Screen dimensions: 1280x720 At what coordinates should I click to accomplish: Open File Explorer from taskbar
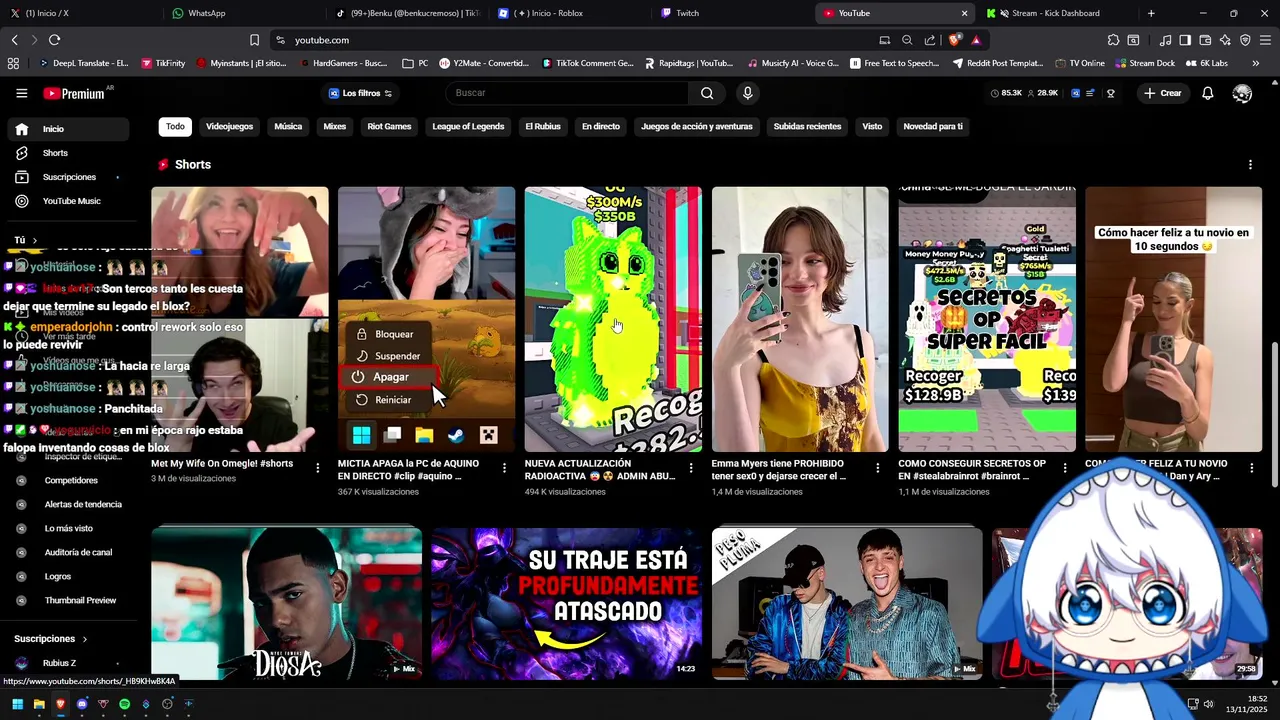click(x=39, y=704)
